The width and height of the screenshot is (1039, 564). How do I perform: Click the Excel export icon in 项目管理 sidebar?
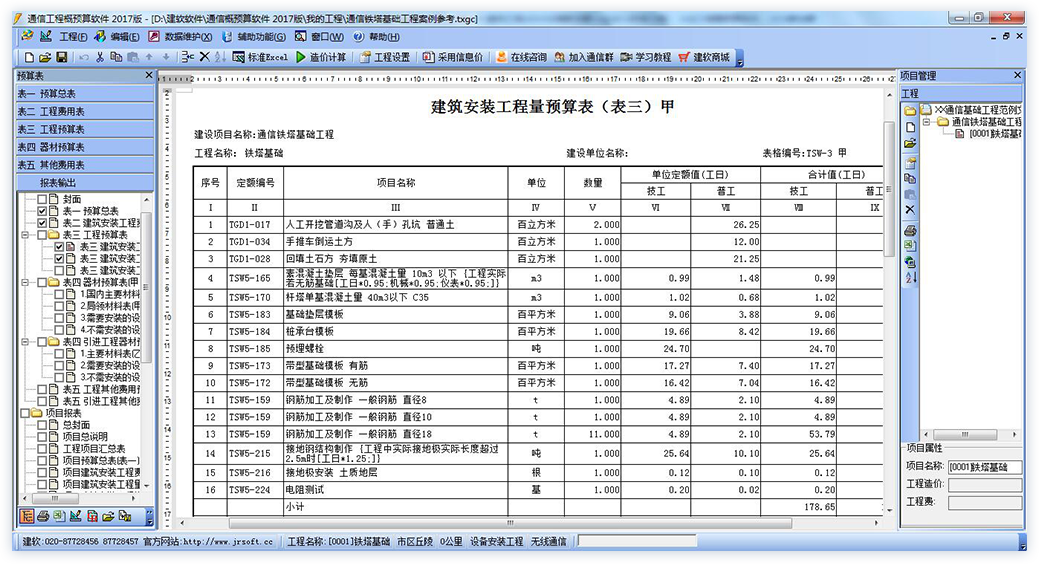(910, 246)
